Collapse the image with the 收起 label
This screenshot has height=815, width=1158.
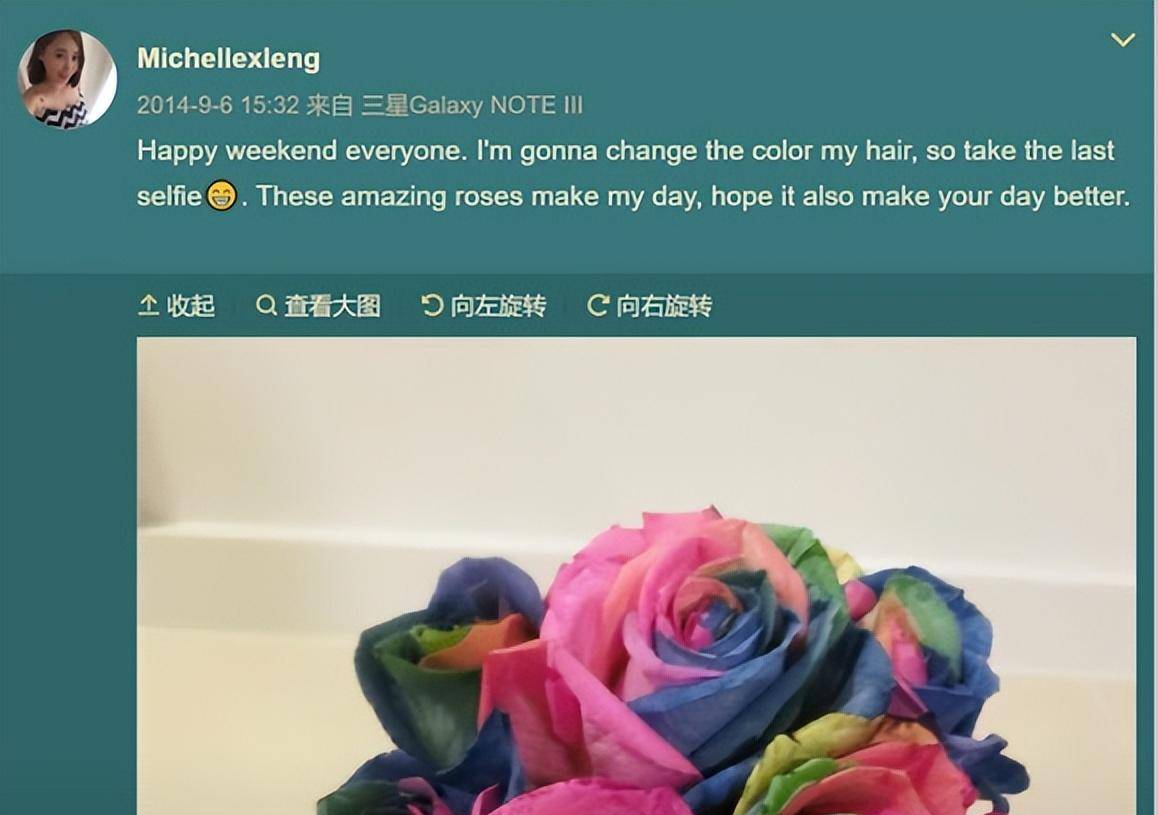click(x=191, y=306)
